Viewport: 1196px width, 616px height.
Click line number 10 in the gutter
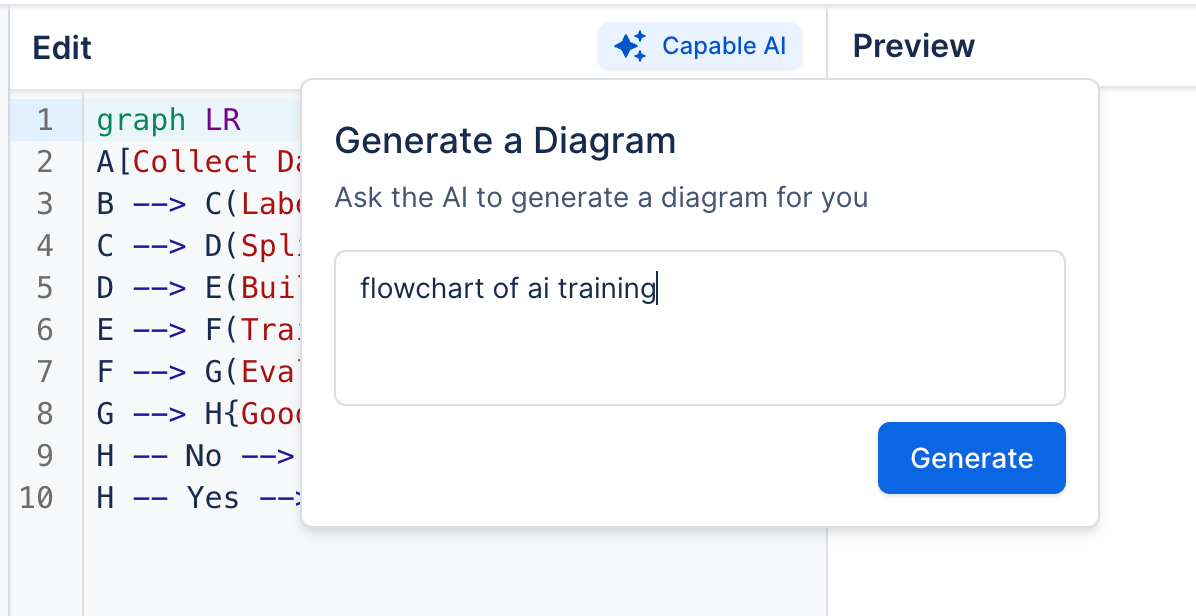coord(37,498)
